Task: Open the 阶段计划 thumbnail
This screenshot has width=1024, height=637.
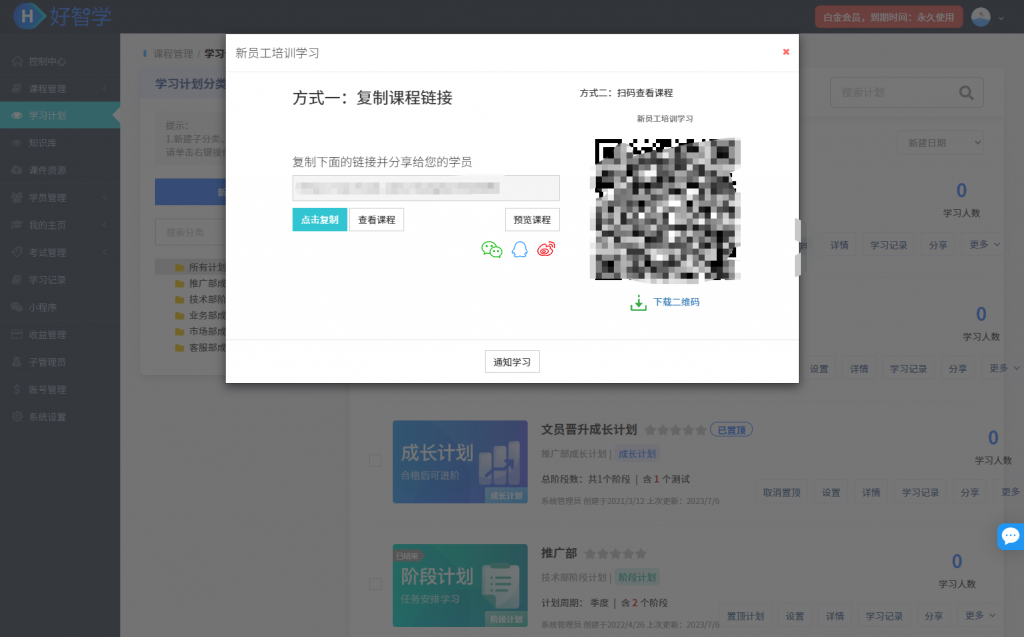Action: click(460, 585)
